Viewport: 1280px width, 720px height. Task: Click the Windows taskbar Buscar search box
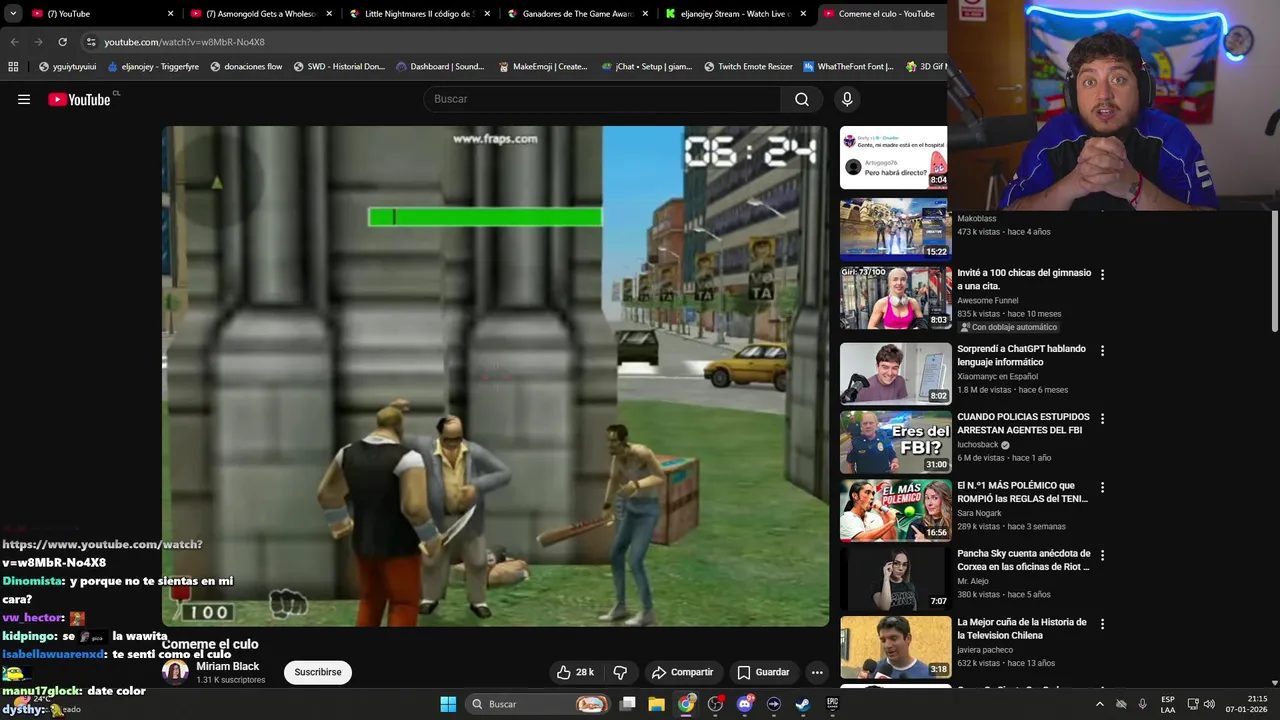[535, 704]
